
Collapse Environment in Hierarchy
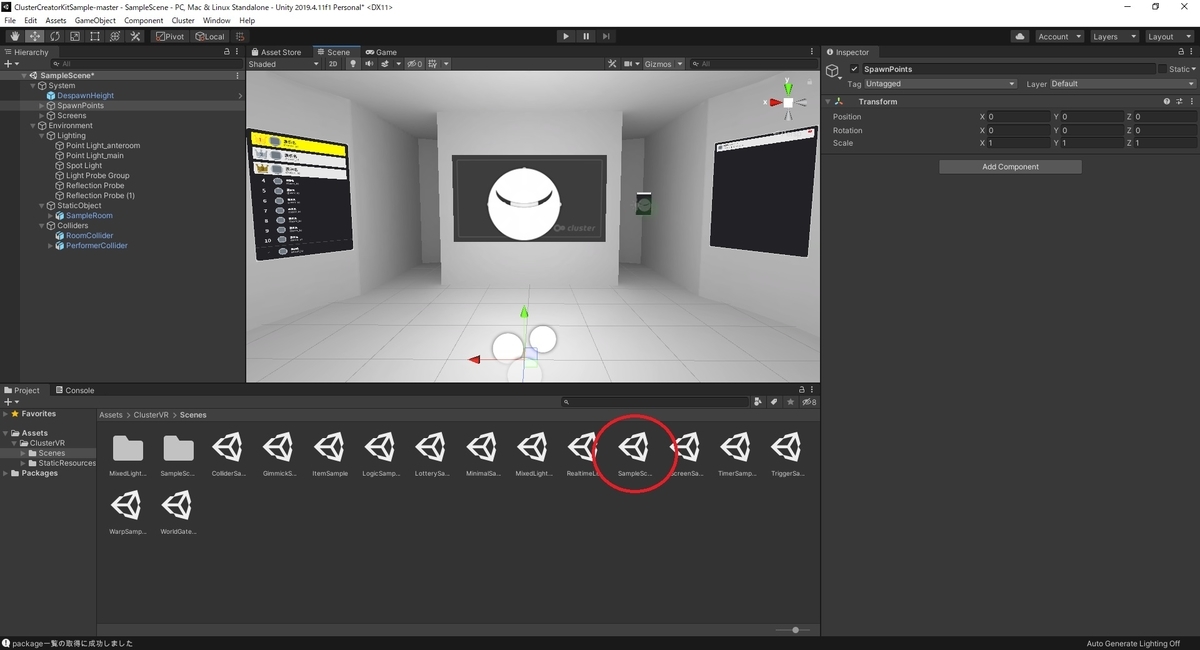tap(32, 126)
